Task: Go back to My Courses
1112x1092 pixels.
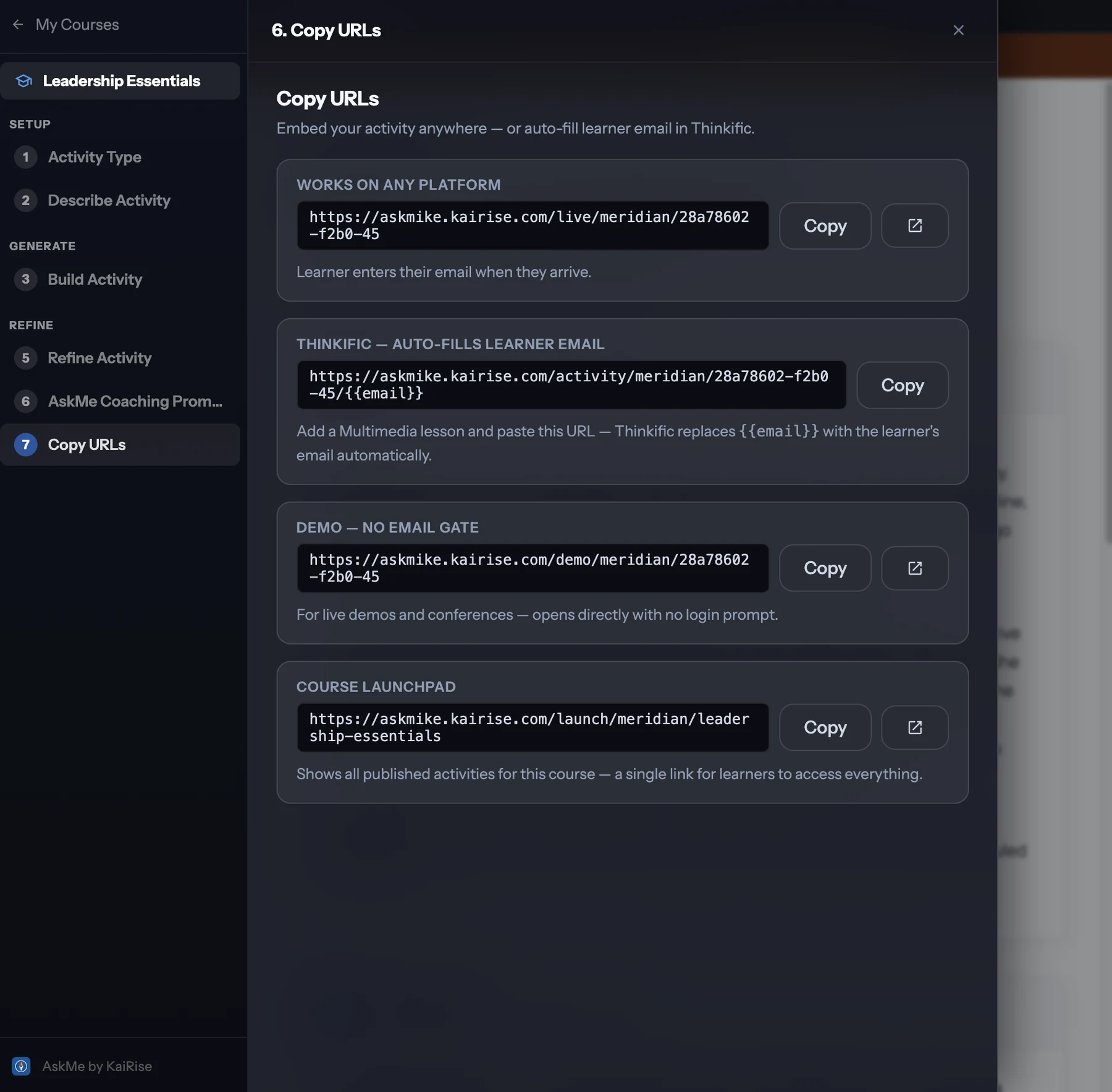Action: click(77, 25)
